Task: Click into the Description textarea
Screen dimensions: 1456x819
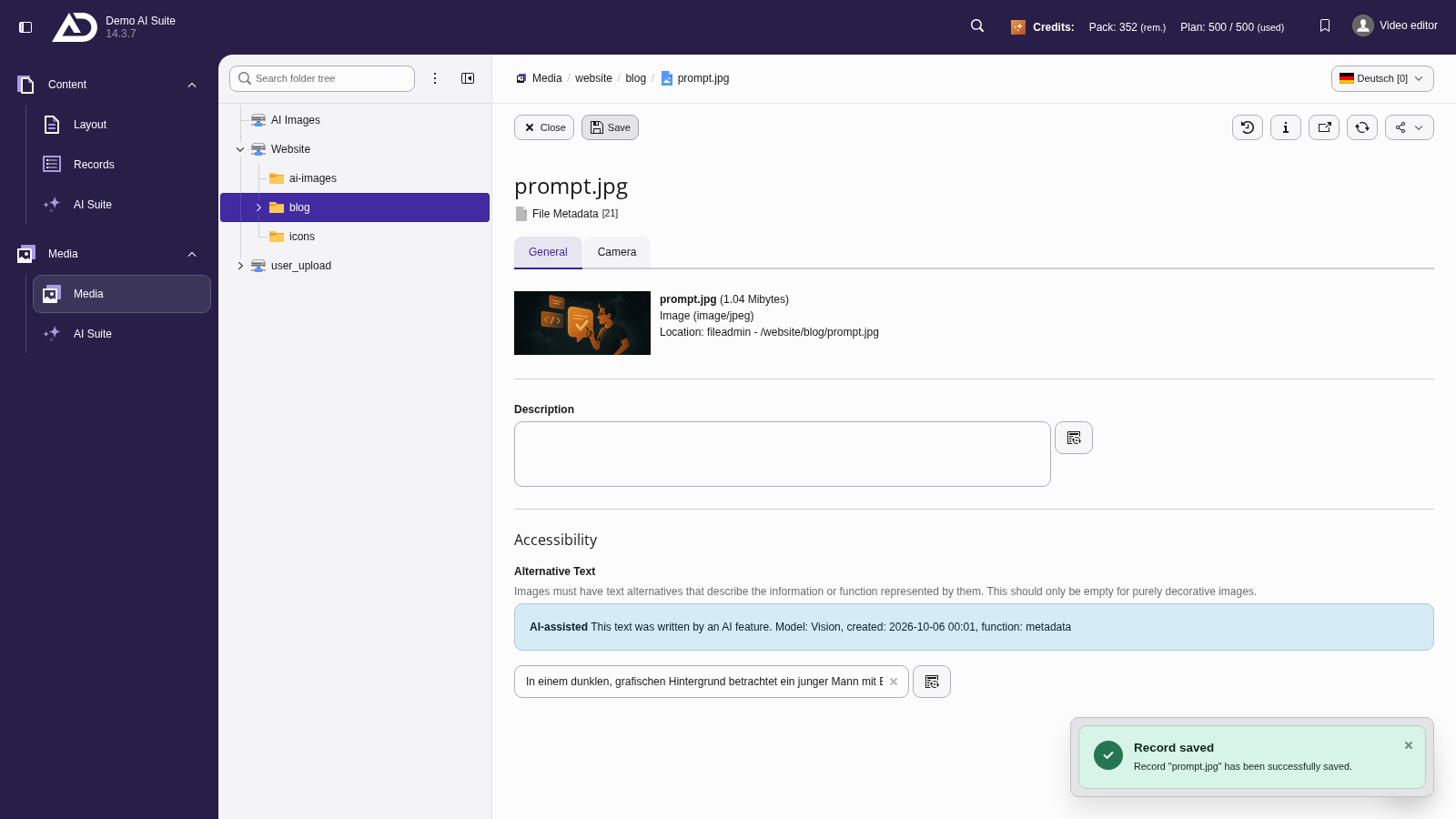Action: point(783,454)
